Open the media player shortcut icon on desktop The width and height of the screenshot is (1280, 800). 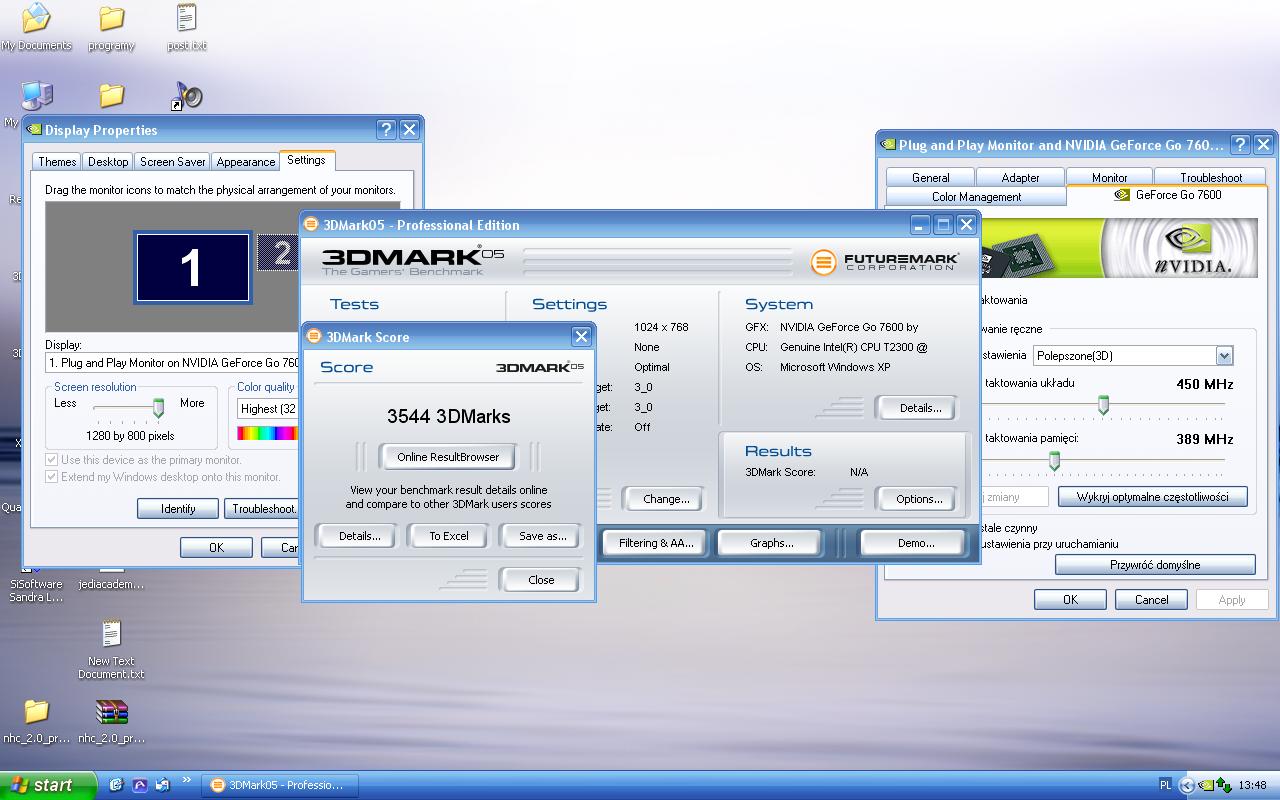[186, 95]
